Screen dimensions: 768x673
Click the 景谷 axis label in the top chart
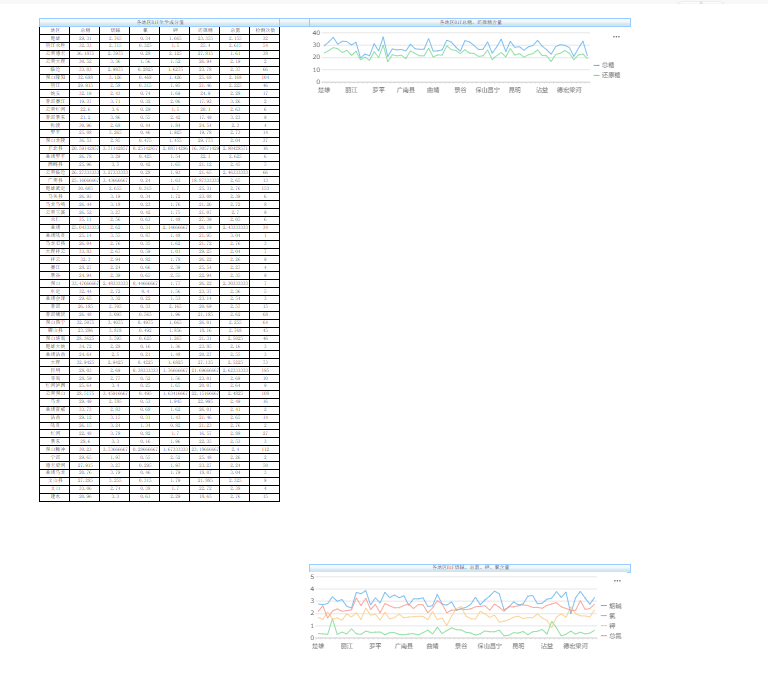[x=460, y=90]
